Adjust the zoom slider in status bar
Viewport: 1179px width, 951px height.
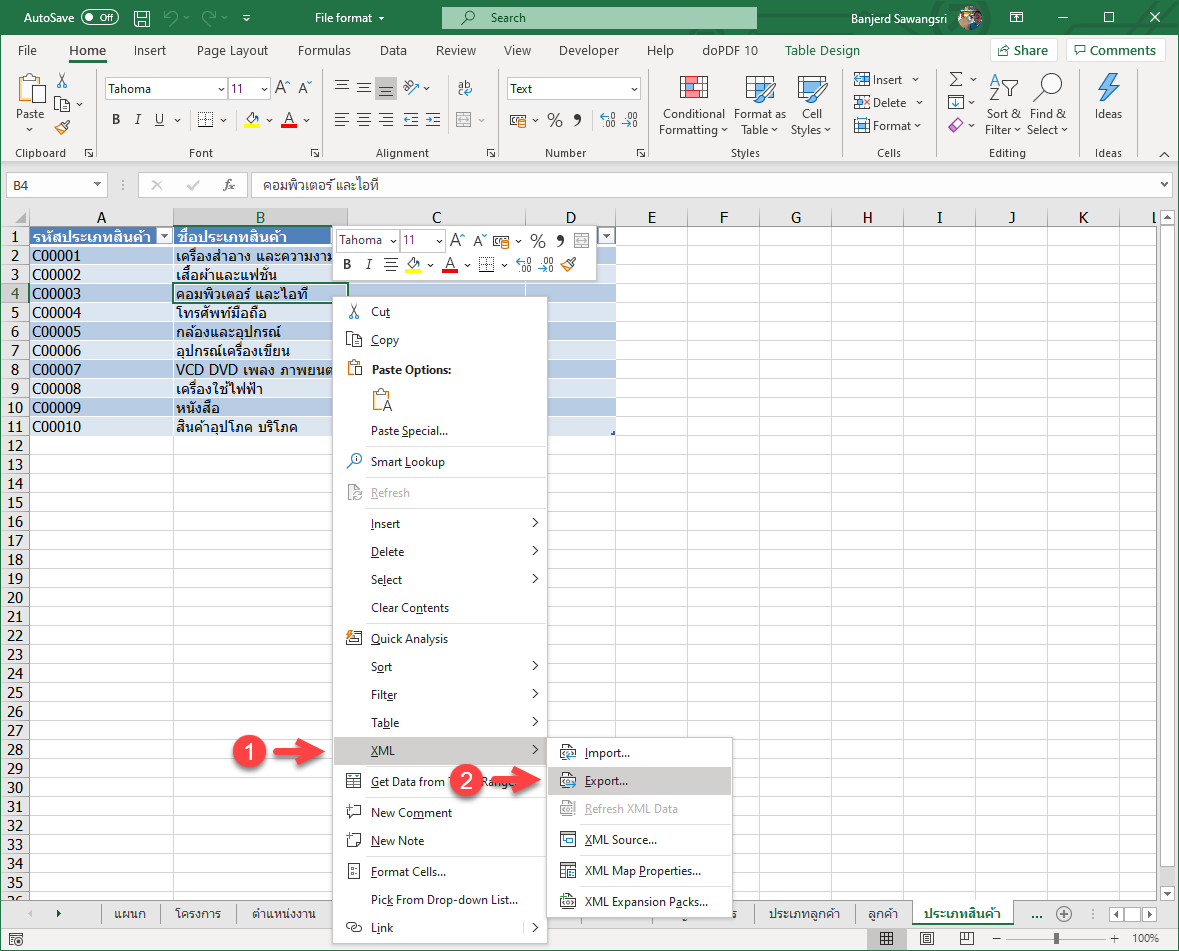[1056, 938]
